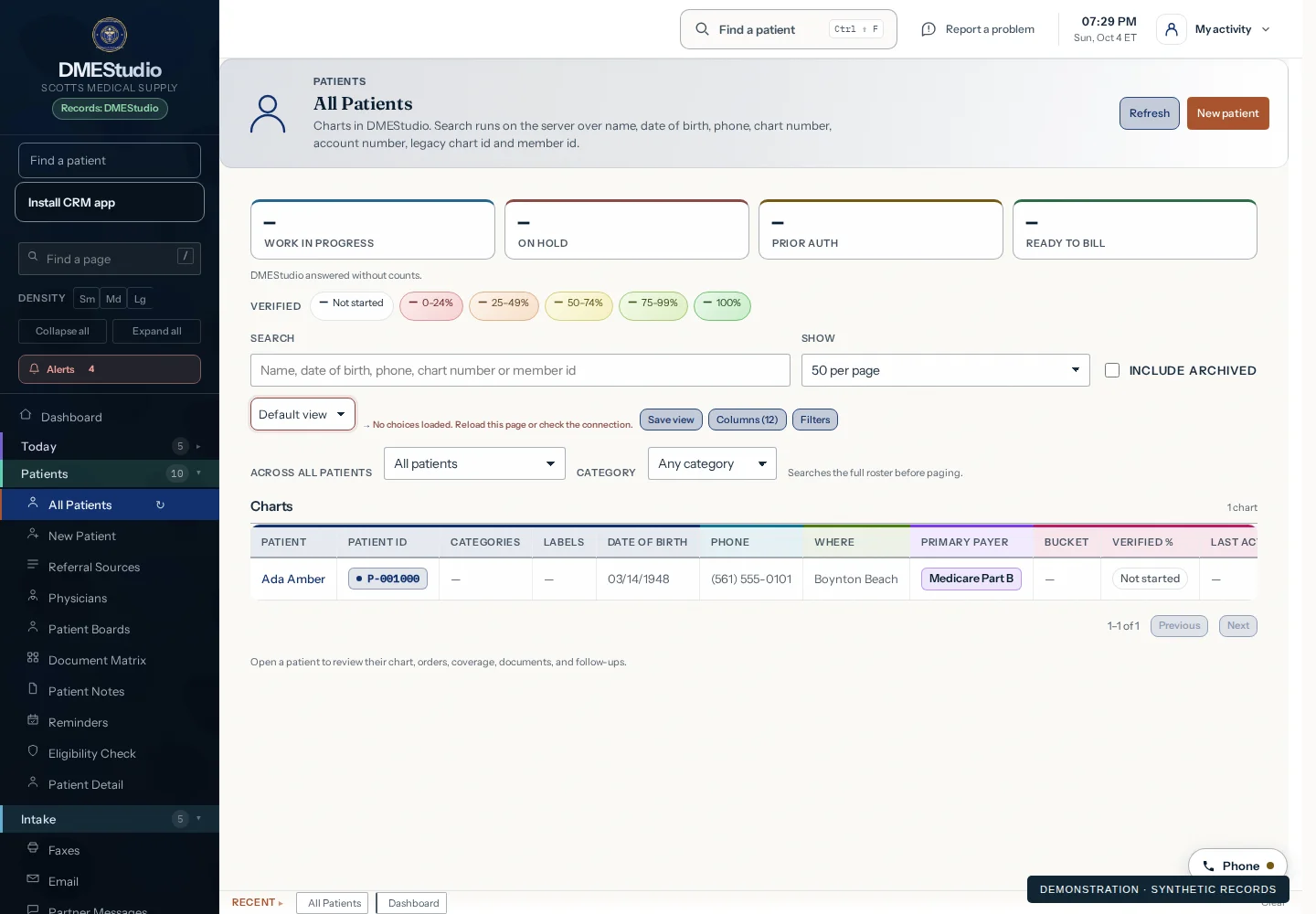Screen dimensions: 1316x914
Task: Open the Dashboard recent tab
Action: click(x=412, y=903)
